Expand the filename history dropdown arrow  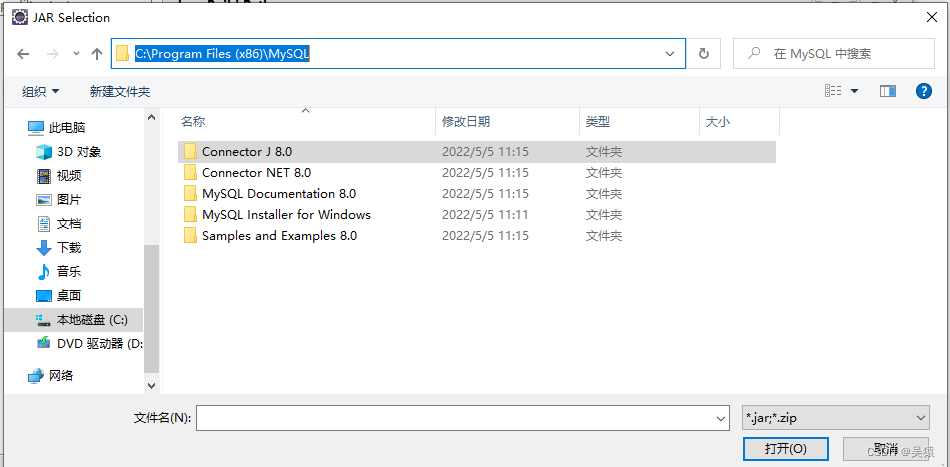[x=721, y=418]
